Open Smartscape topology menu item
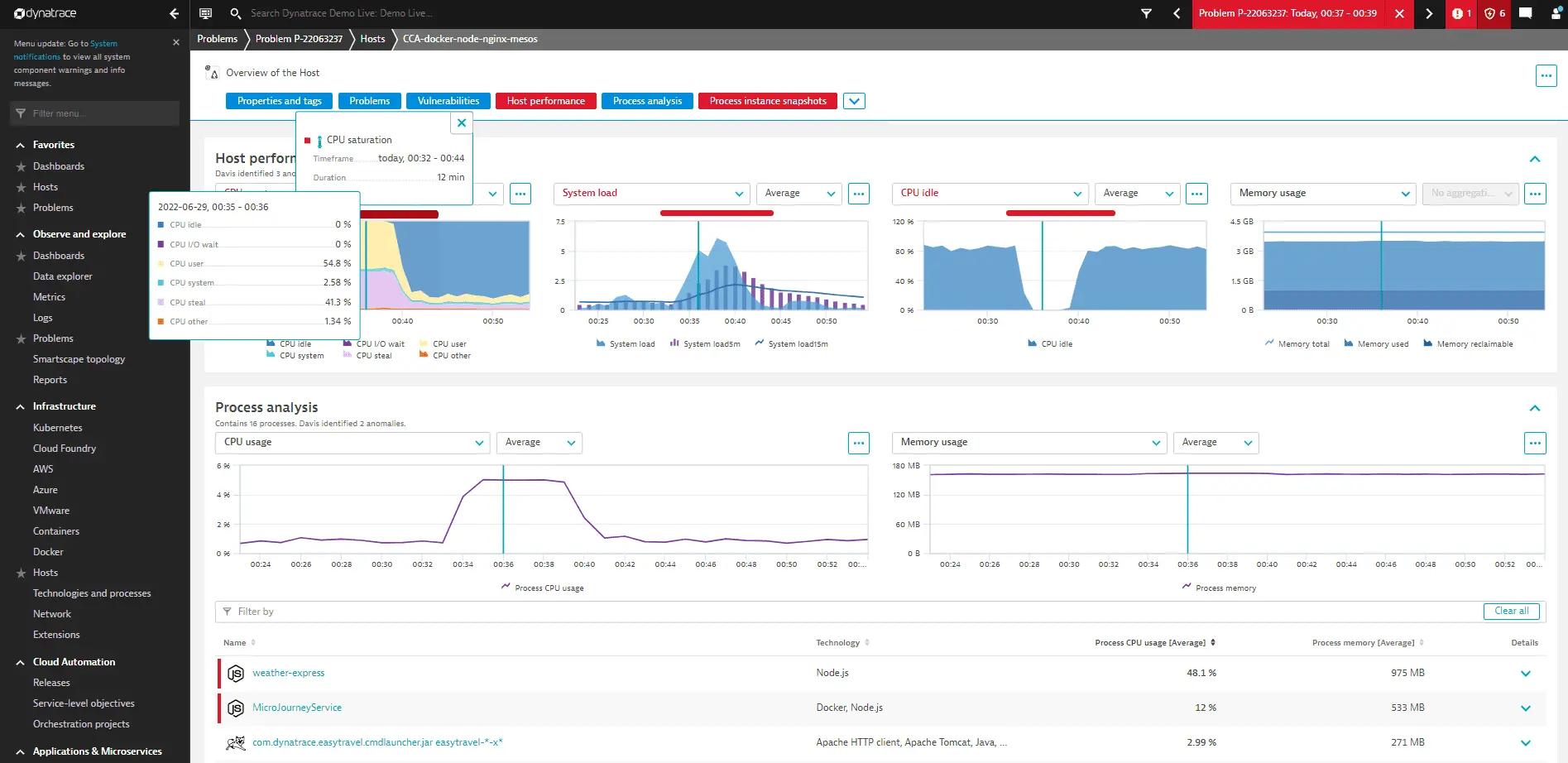The image size is (1568, 763). tap(79, 359)
